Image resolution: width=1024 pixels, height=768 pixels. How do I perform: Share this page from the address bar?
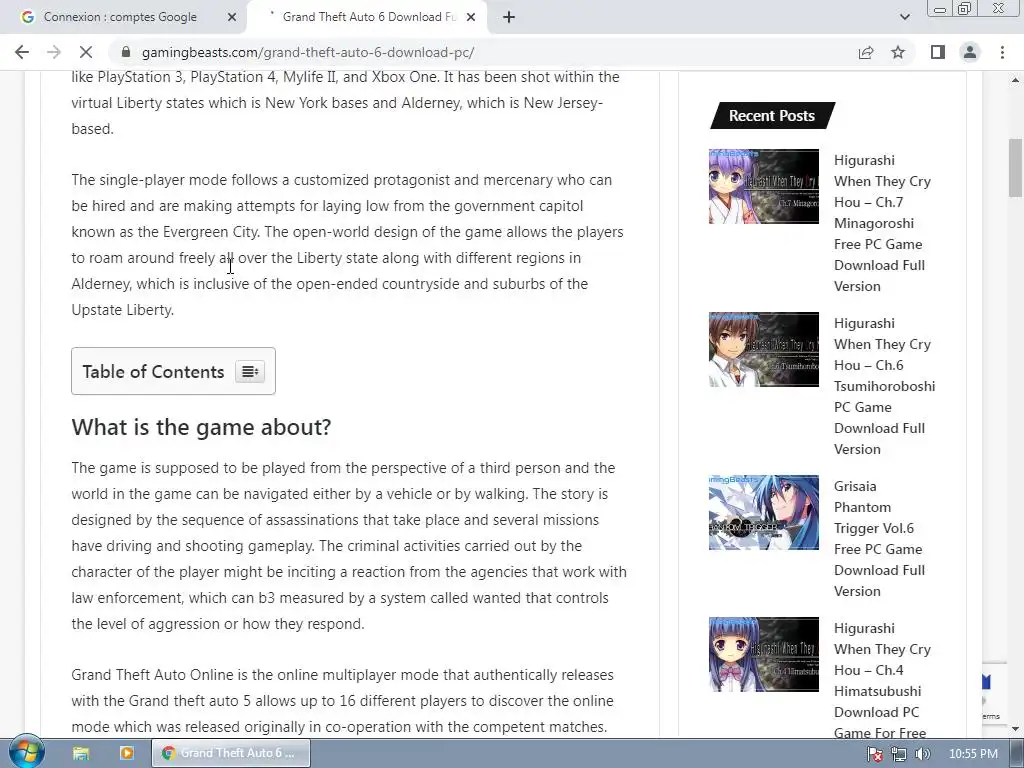click(x=866, y=52)
